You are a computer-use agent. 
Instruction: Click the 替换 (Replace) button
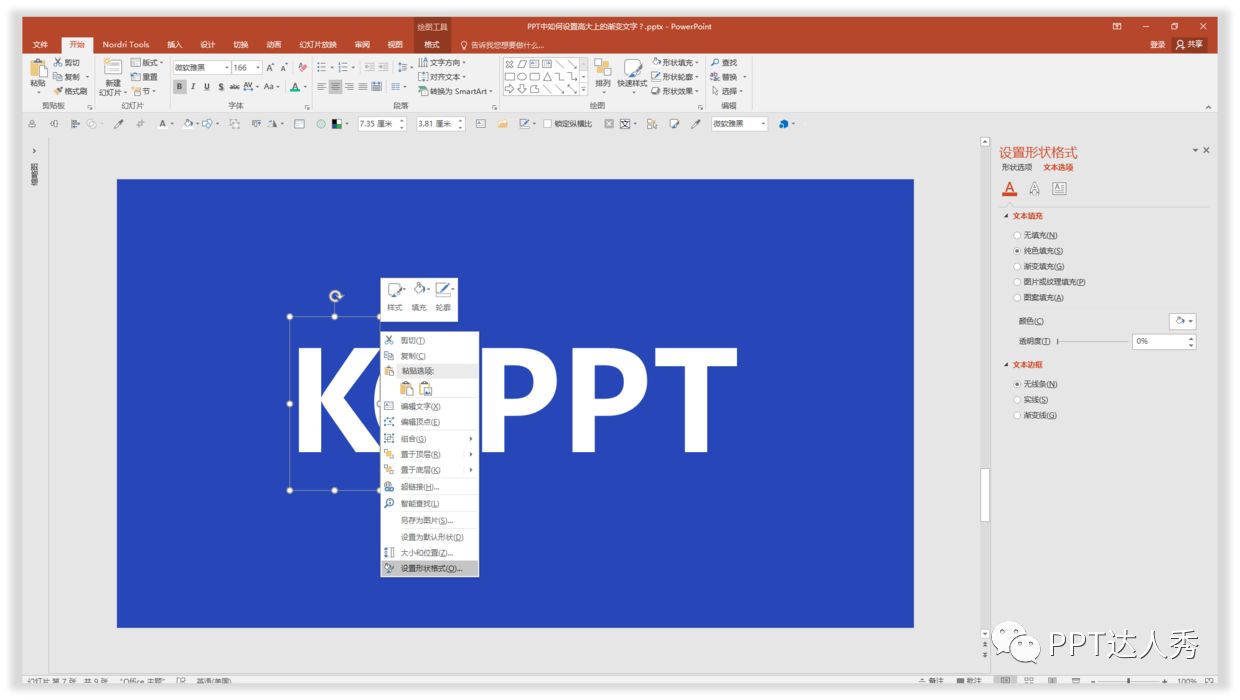pyautogui.click(x=728, y=77)
